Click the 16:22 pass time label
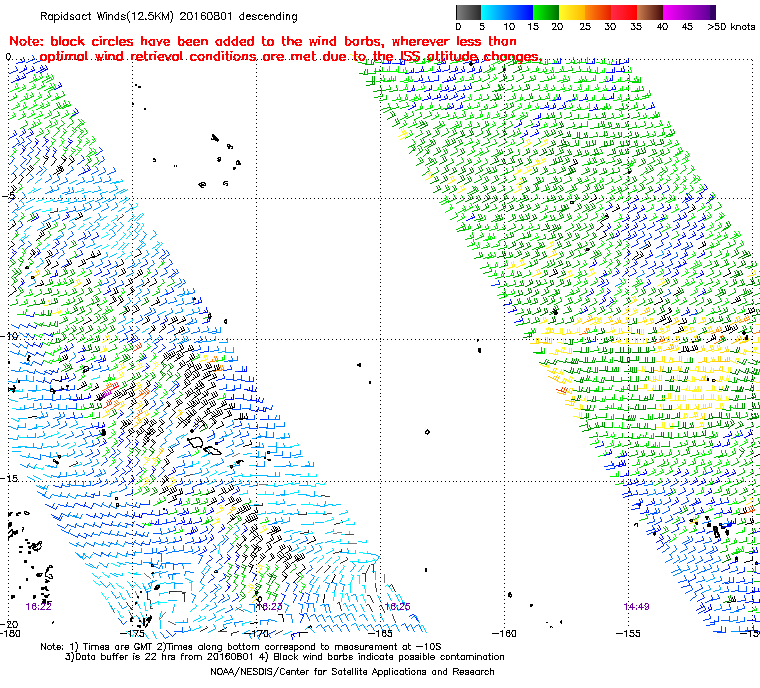 tap(38, 606)
